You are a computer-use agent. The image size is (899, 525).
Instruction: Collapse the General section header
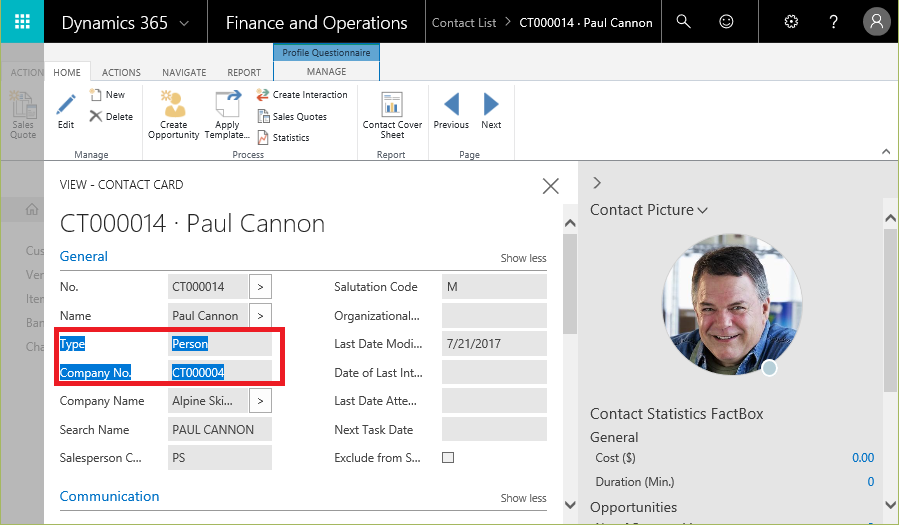point(84,256)
